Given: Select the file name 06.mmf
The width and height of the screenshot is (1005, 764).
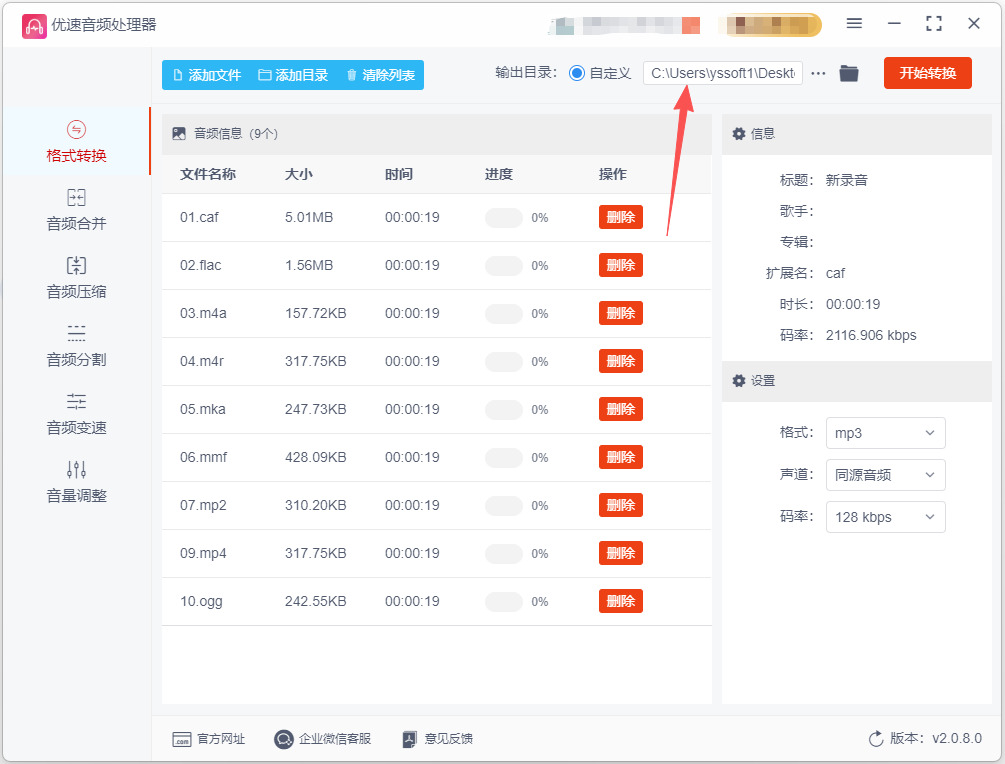Looking at the screenshot, I should point(204,457).
